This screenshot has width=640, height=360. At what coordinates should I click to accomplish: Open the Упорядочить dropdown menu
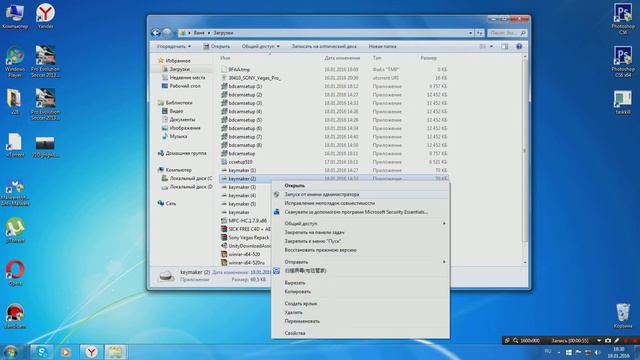click(174, 47)
